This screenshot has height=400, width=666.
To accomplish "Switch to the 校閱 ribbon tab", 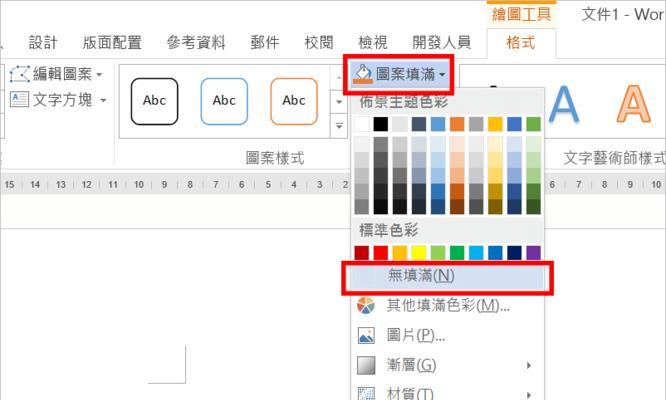I will [x=319, y=42].
